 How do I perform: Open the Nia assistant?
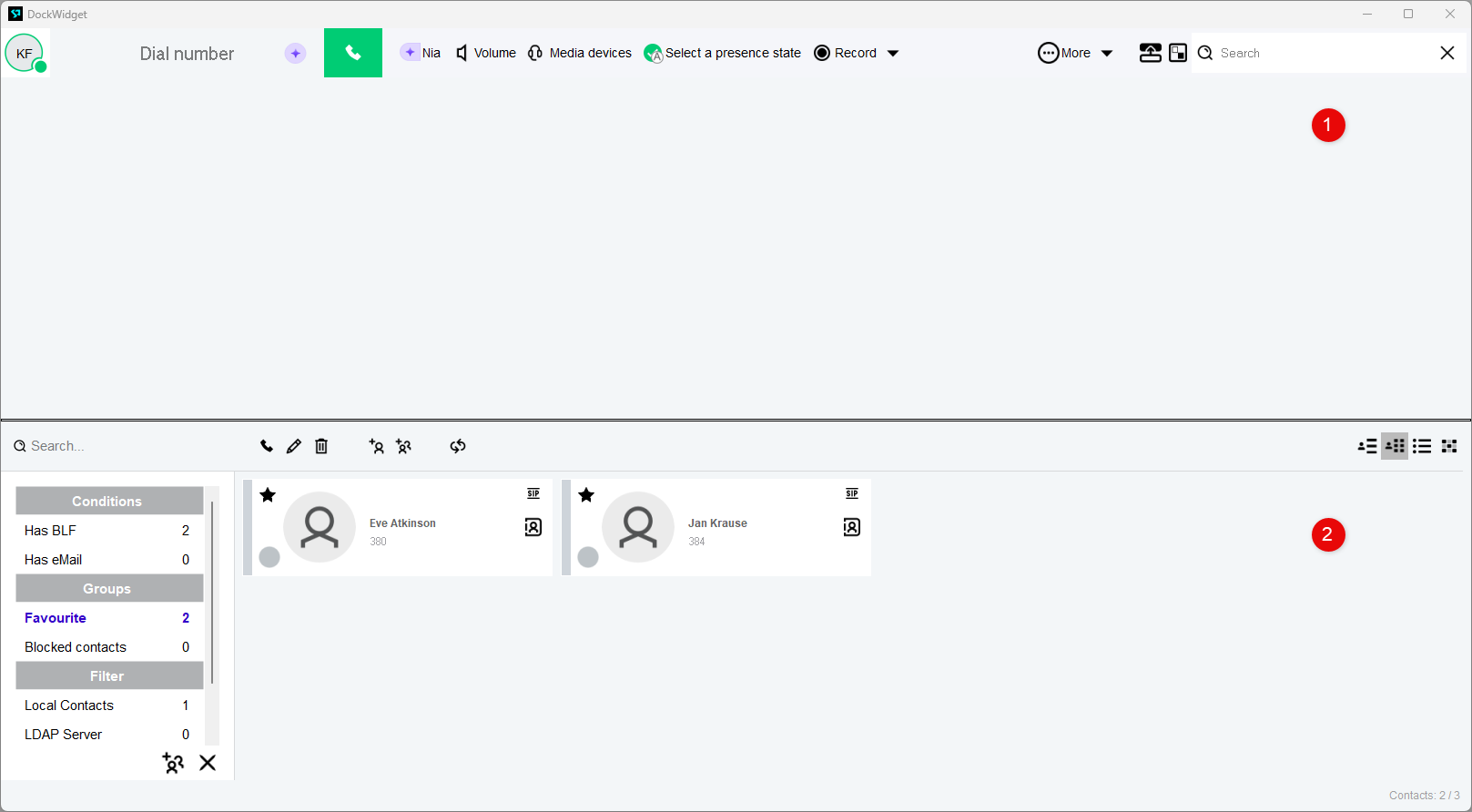pyautogui.click(x=421, y=53)
